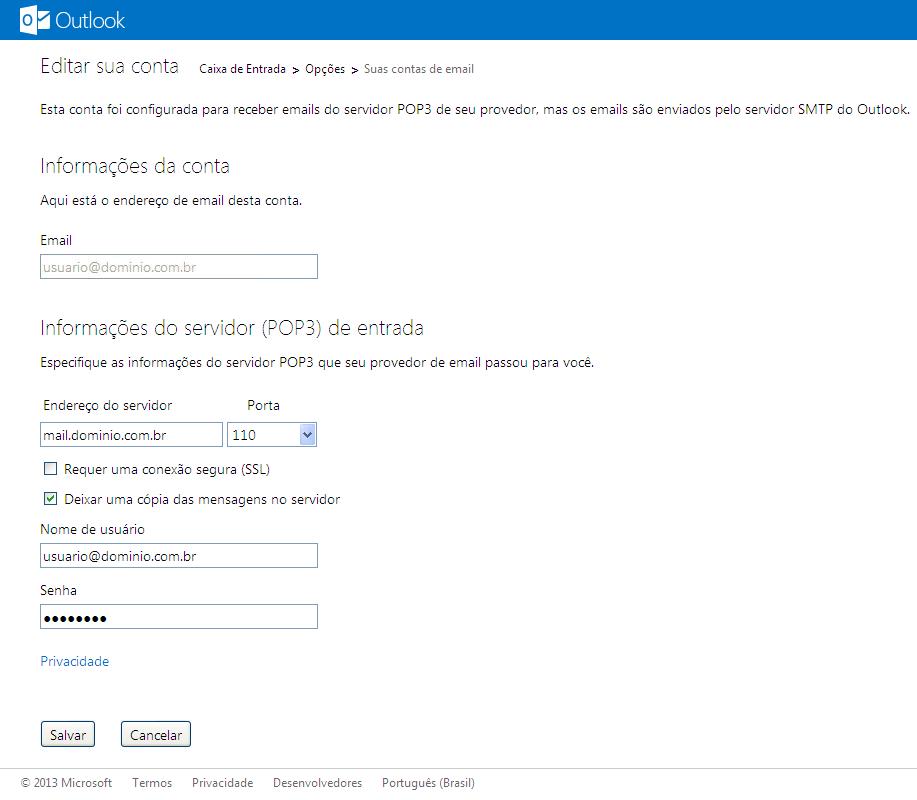Image resolution: width=917 pixels, height=800 pixels.
Task: Open the Privacidade footer link
Action: (x=222, y=782)
